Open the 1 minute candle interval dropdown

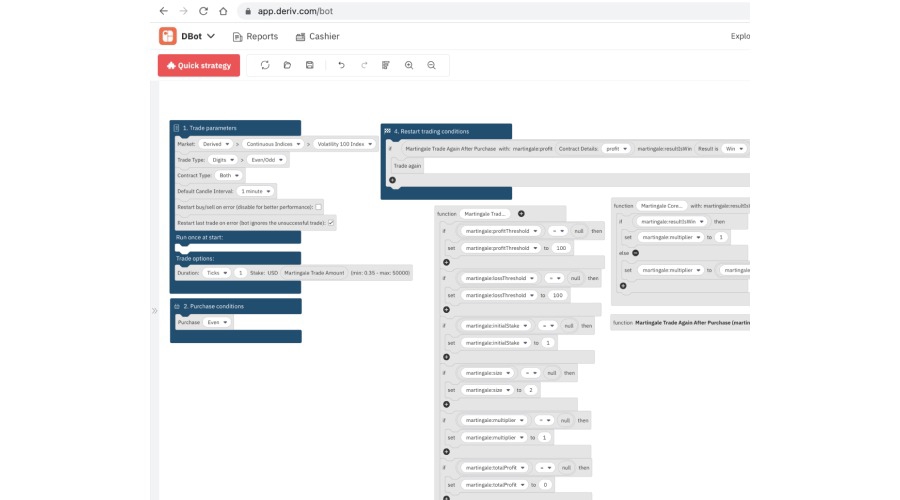[255, 191]
